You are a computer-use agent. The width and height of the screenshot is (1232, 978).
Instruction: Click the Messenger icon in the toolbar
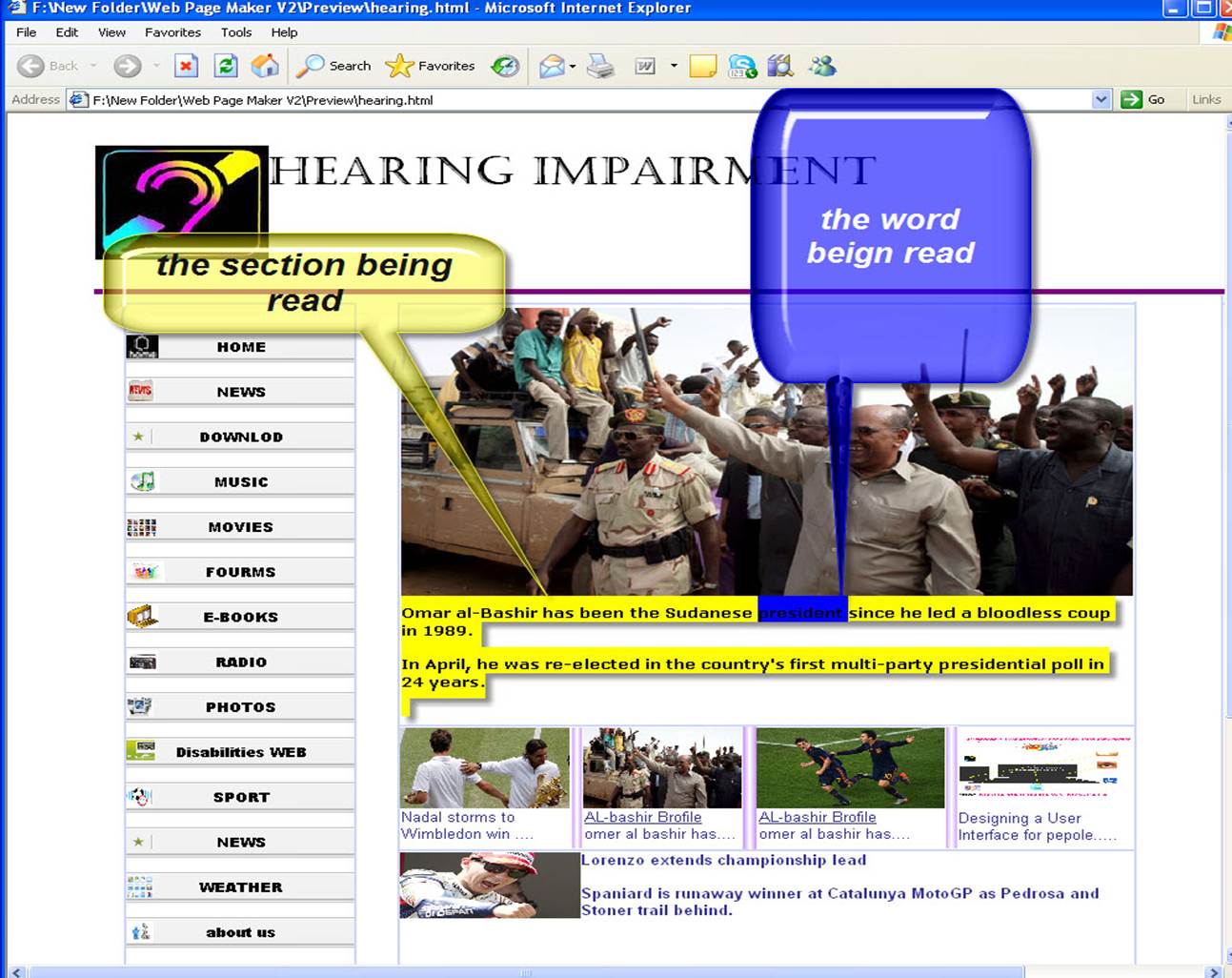click(x=822, y=66)
